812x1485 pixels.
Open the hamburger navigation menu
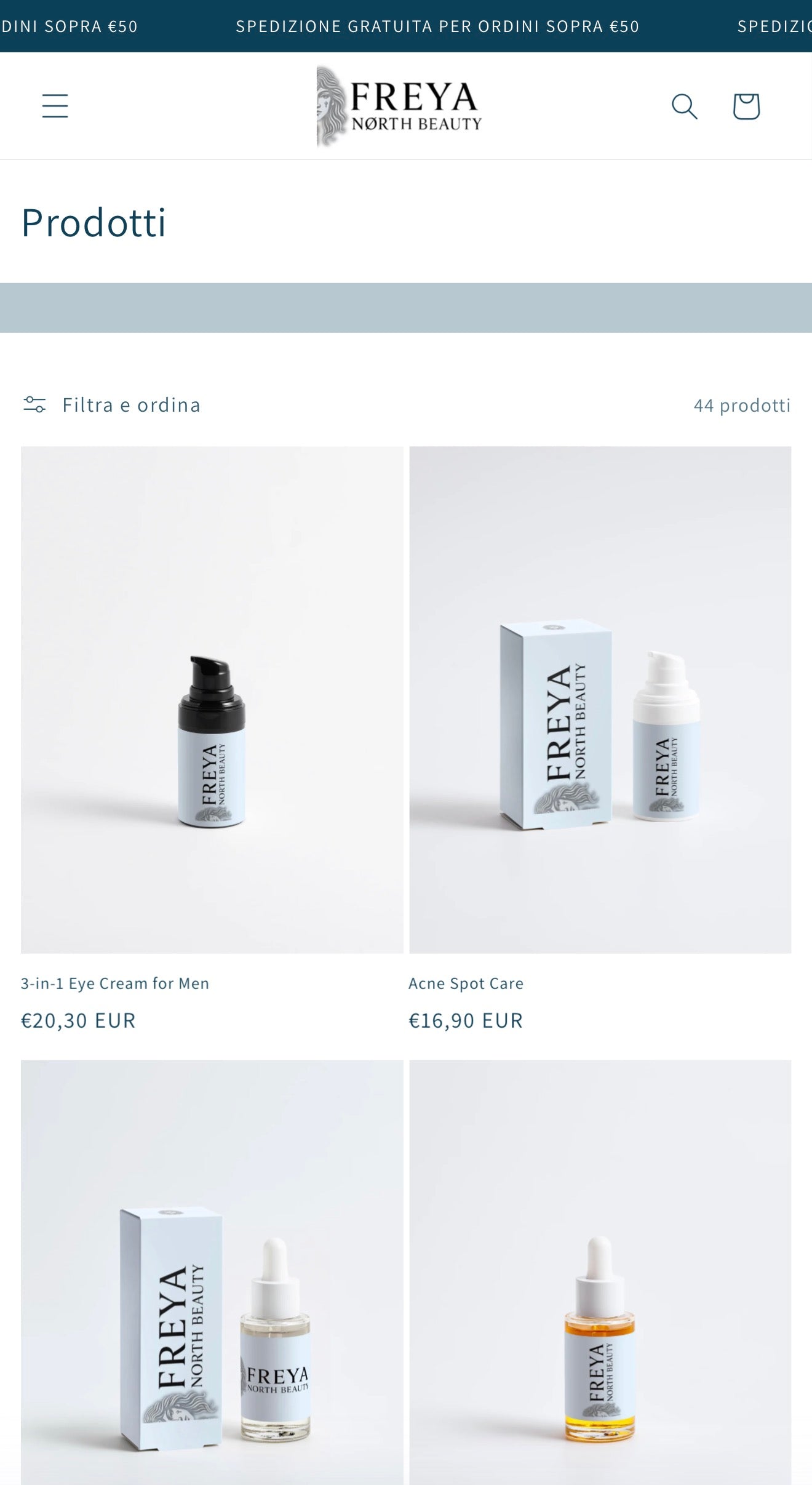[x=55, y=106]
